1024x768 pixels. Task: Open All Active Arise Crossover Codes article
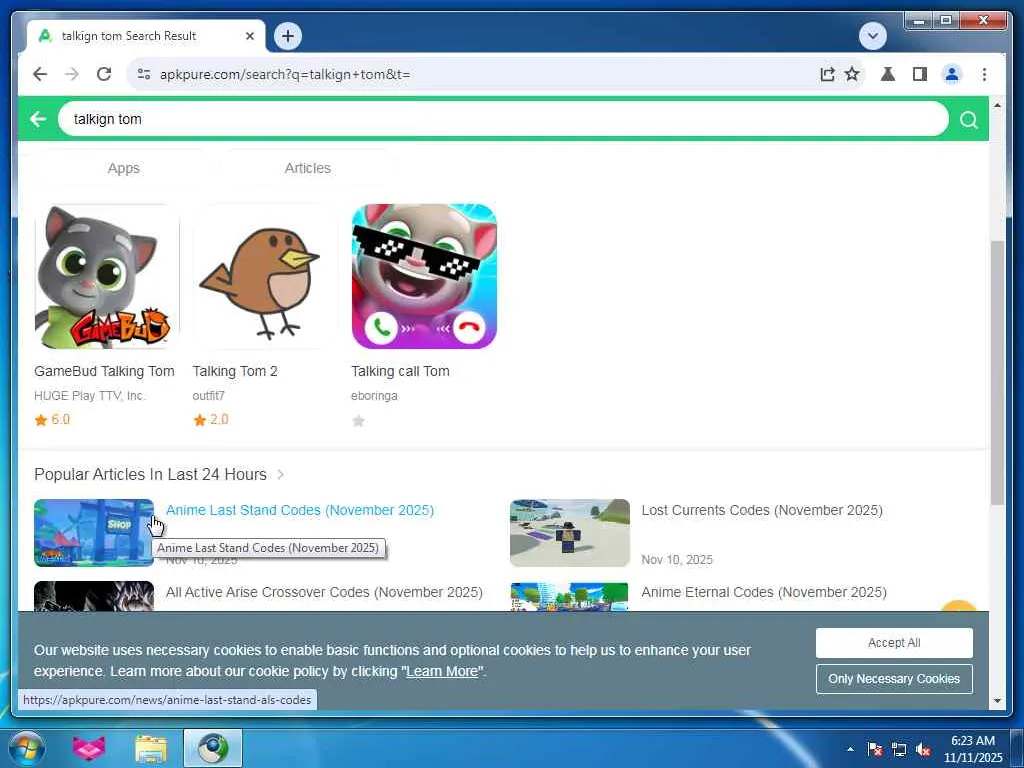(325, 592)
